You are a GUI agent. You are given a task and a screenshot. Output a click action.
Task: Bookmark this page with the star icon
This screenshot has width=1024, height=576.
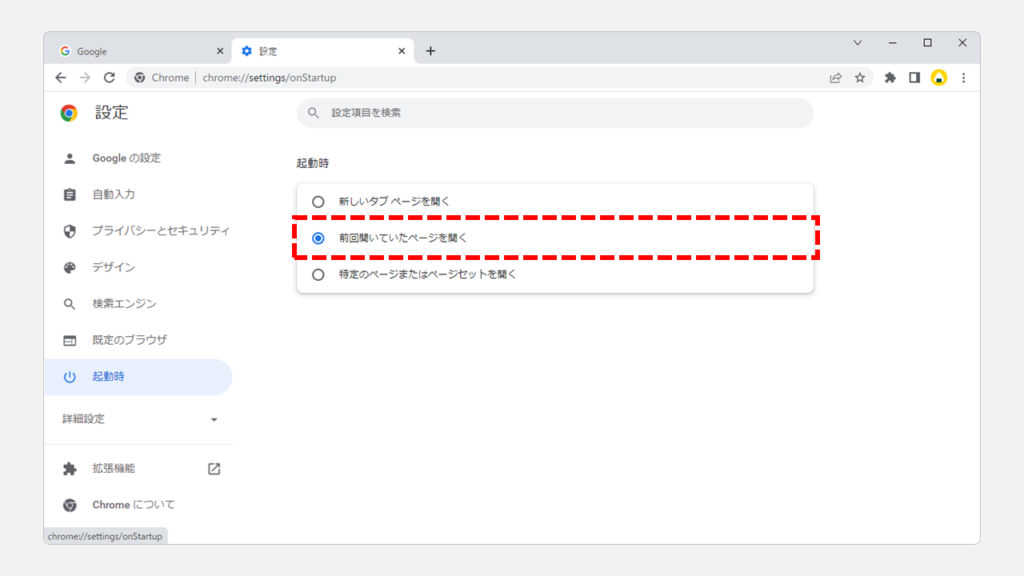859,77
